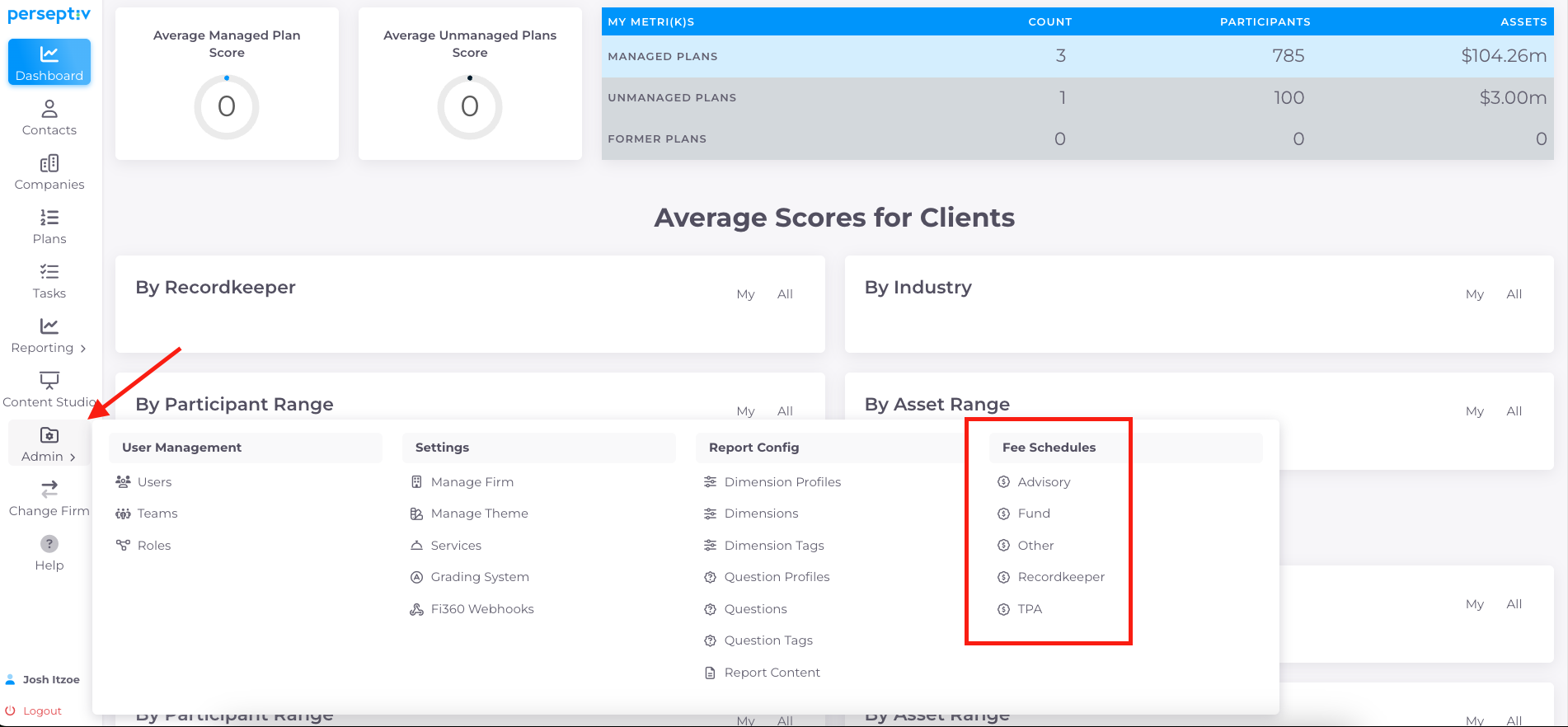Screen dimensions: 1568x727
Task: Select My in By Industry card
Action: point(1475,294)
